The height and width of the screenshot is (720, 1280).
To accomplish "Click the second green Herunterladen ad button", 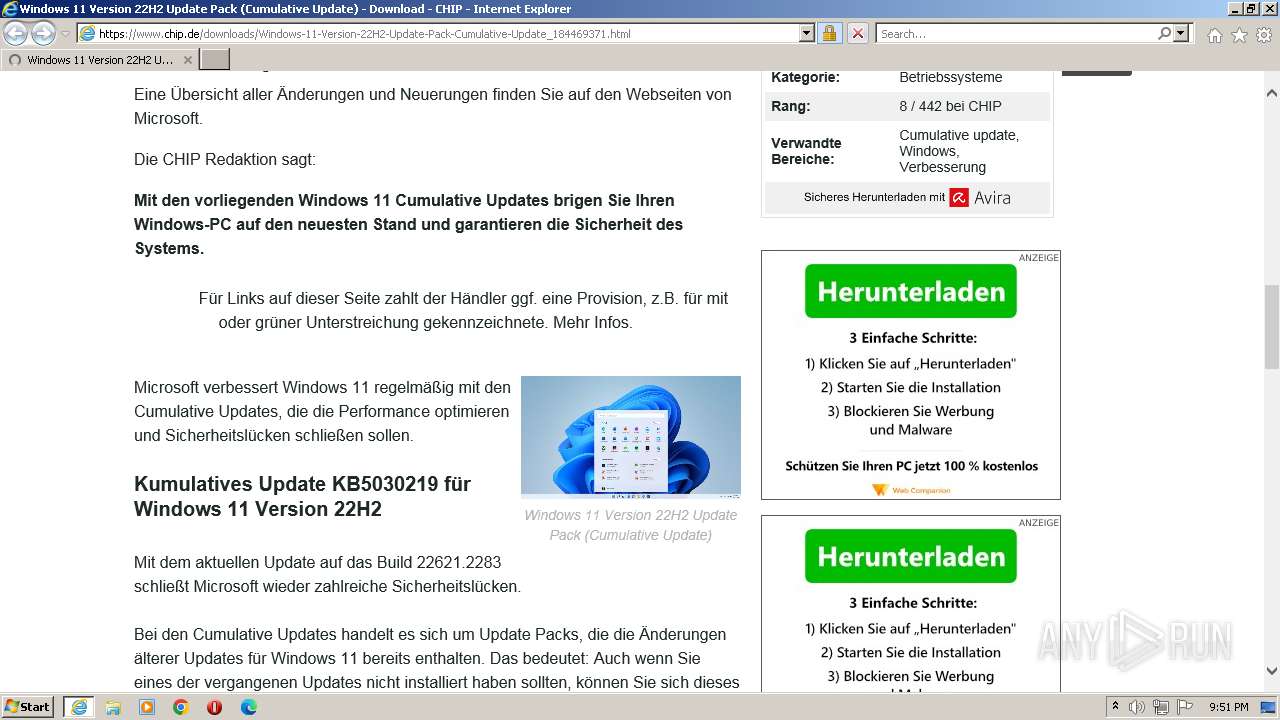I will coord(911,556).
